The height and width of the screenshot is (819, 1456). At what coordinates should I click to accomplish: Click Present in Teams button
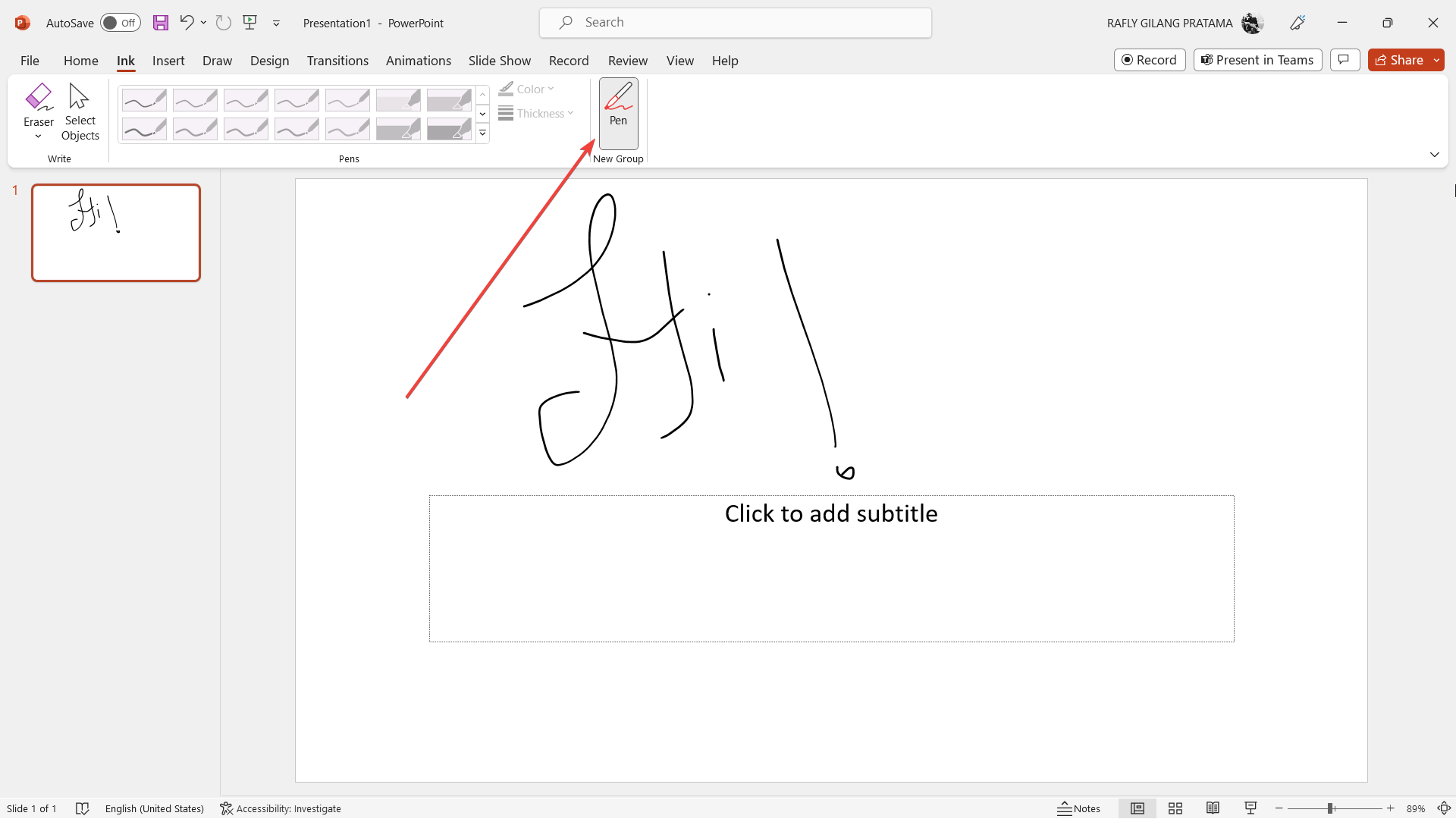[x=1257, y=60]
